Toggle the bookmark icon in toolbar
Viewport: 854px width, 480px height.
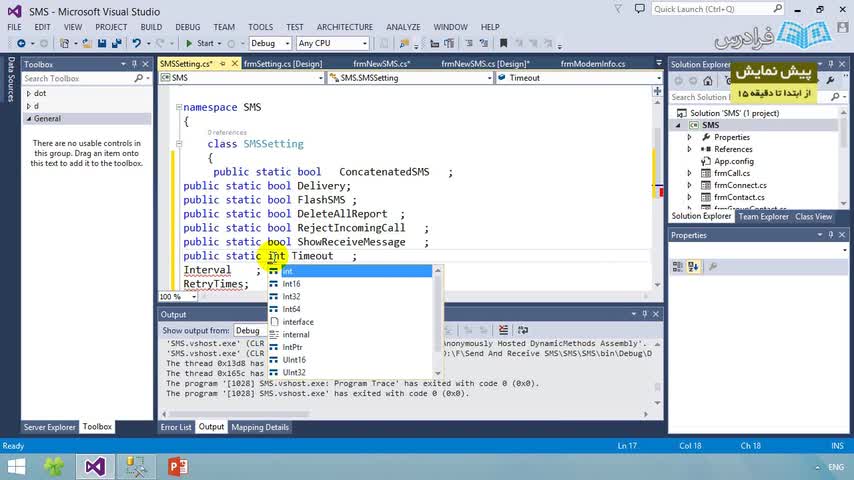coord(503,43)
